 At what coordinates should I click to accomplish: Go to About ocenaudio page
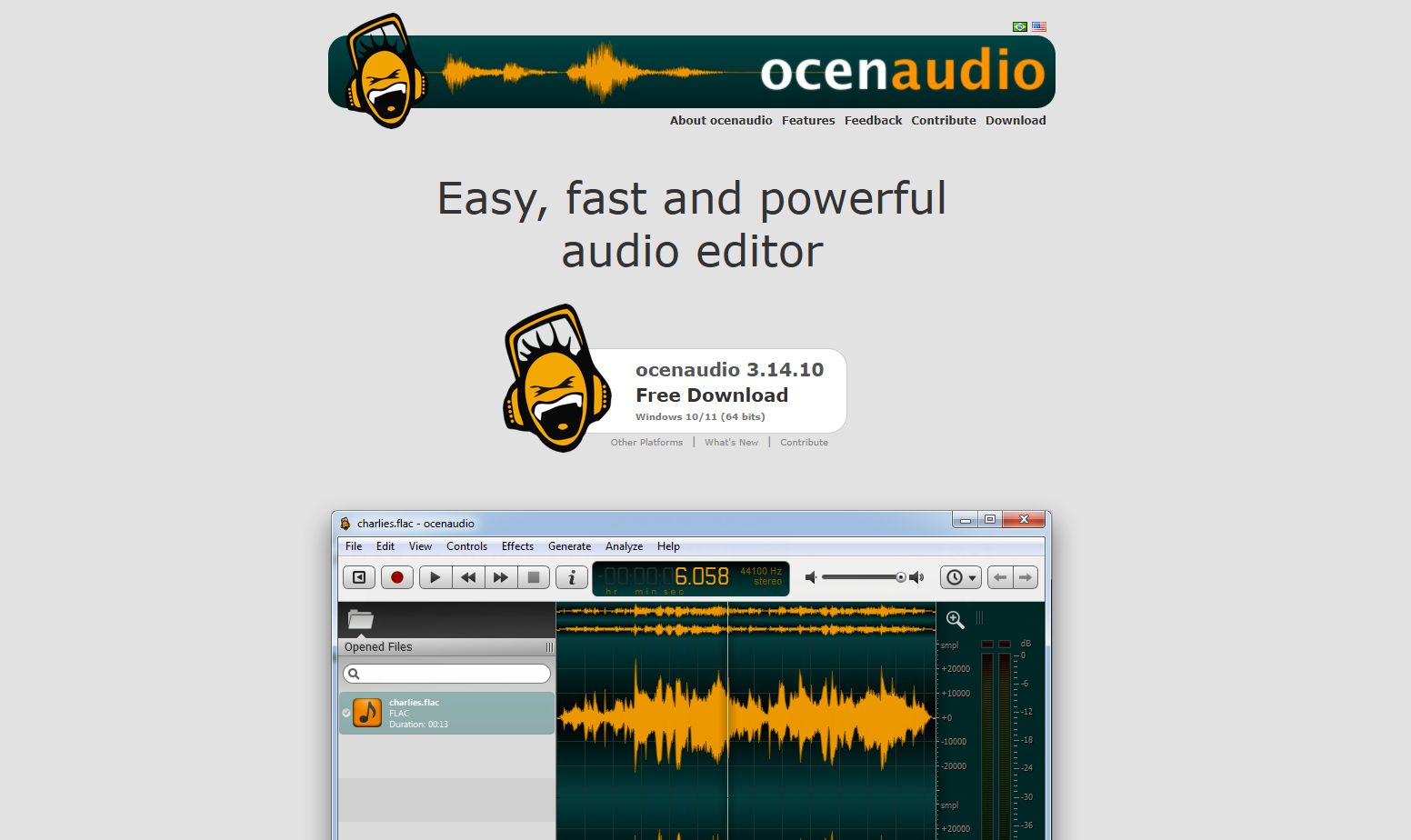coord(721,120)
